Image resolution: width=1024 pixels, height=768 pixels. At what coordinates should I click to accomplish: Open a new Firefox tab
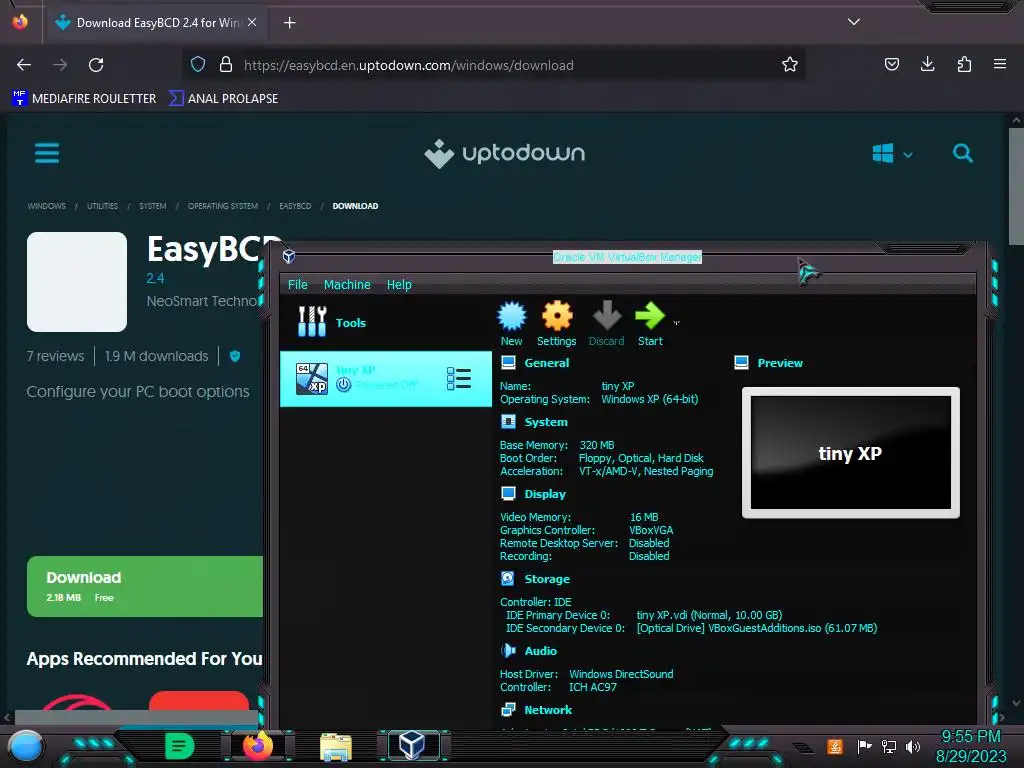click(289, 23)
